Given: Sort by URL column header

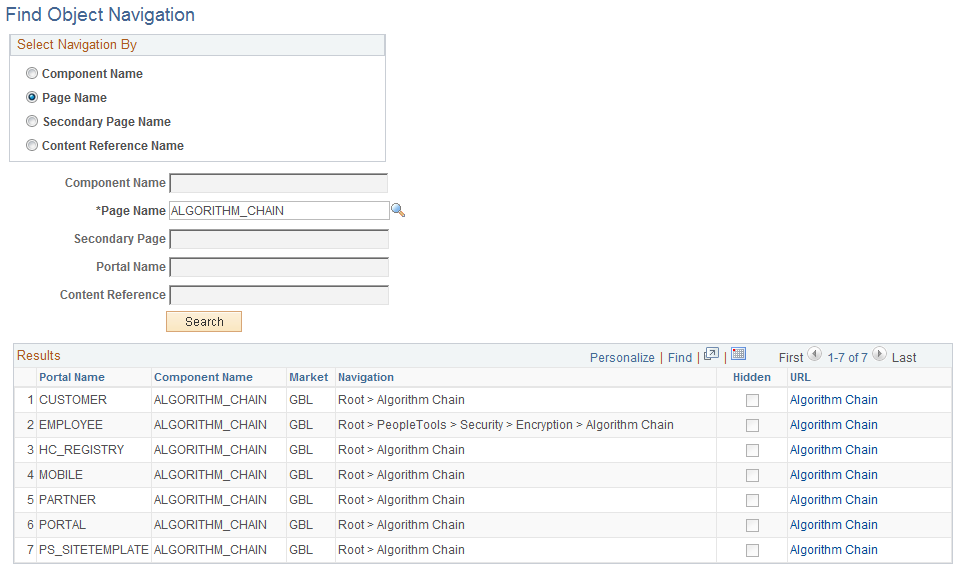Looking at the screenshot, I should click(x=800, y=377).
